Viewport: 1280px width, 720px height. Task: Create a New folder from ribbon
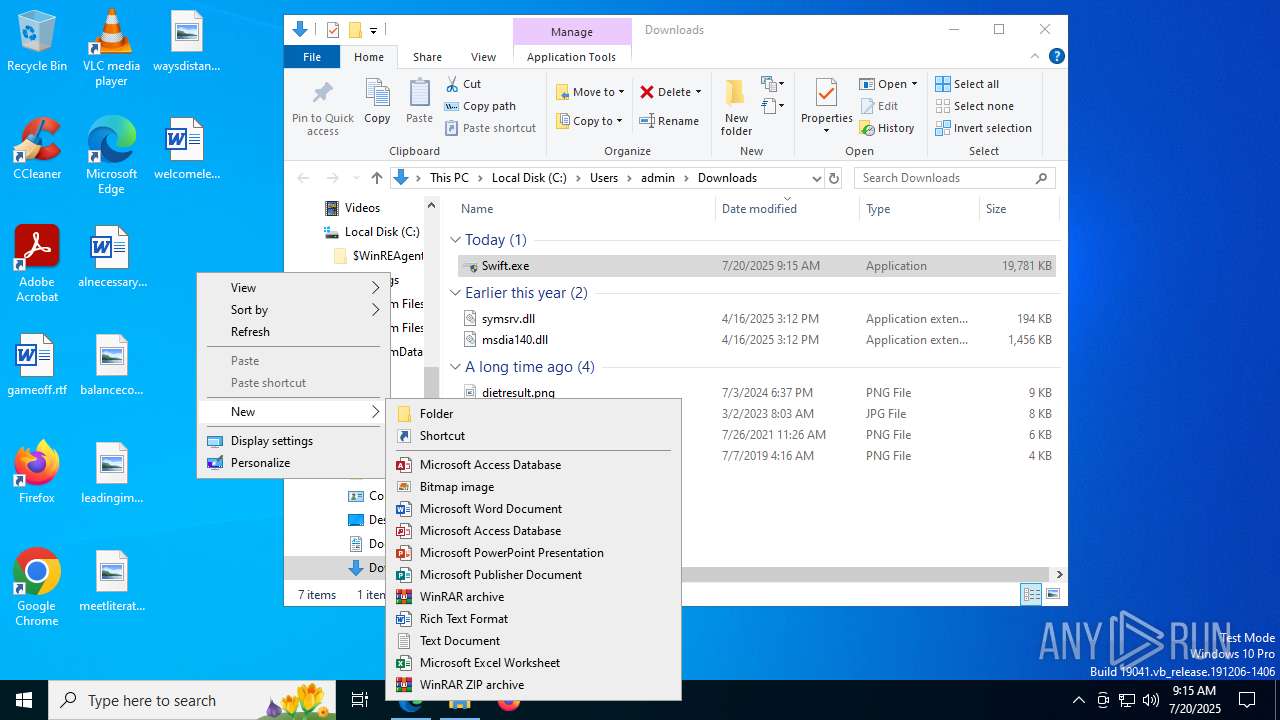click(x=736, y=108)
